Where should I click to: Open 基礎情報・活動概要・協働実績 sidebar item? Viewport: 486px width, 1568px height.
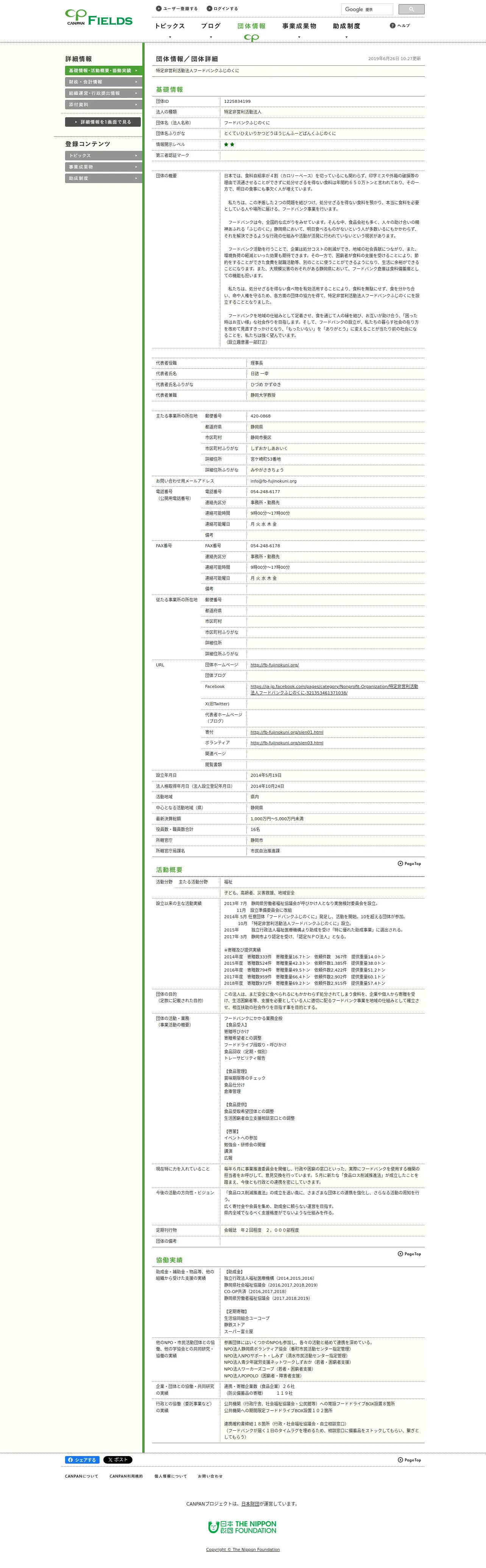103,71
